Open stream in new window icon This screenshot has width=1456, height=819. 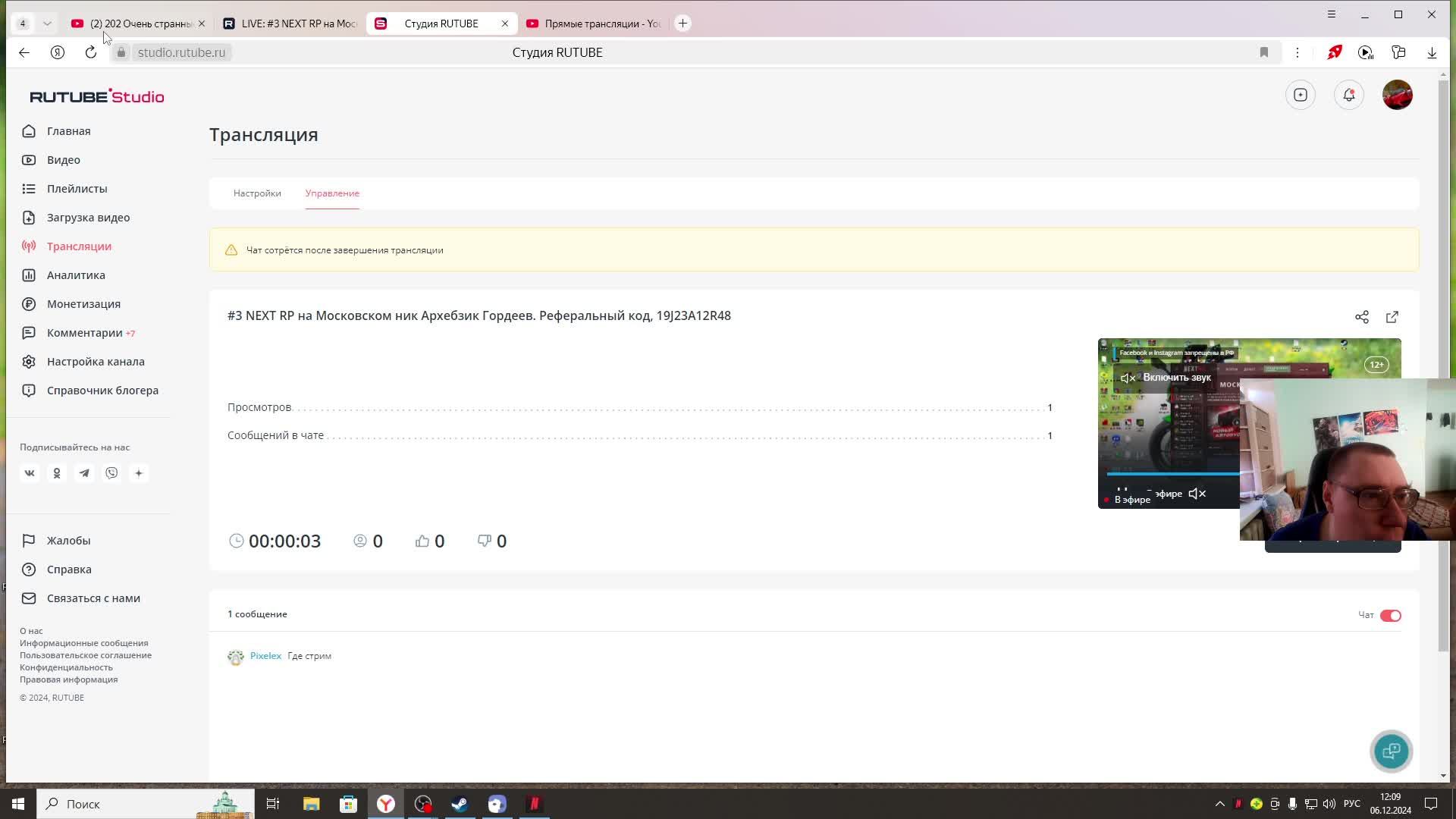1392,317
